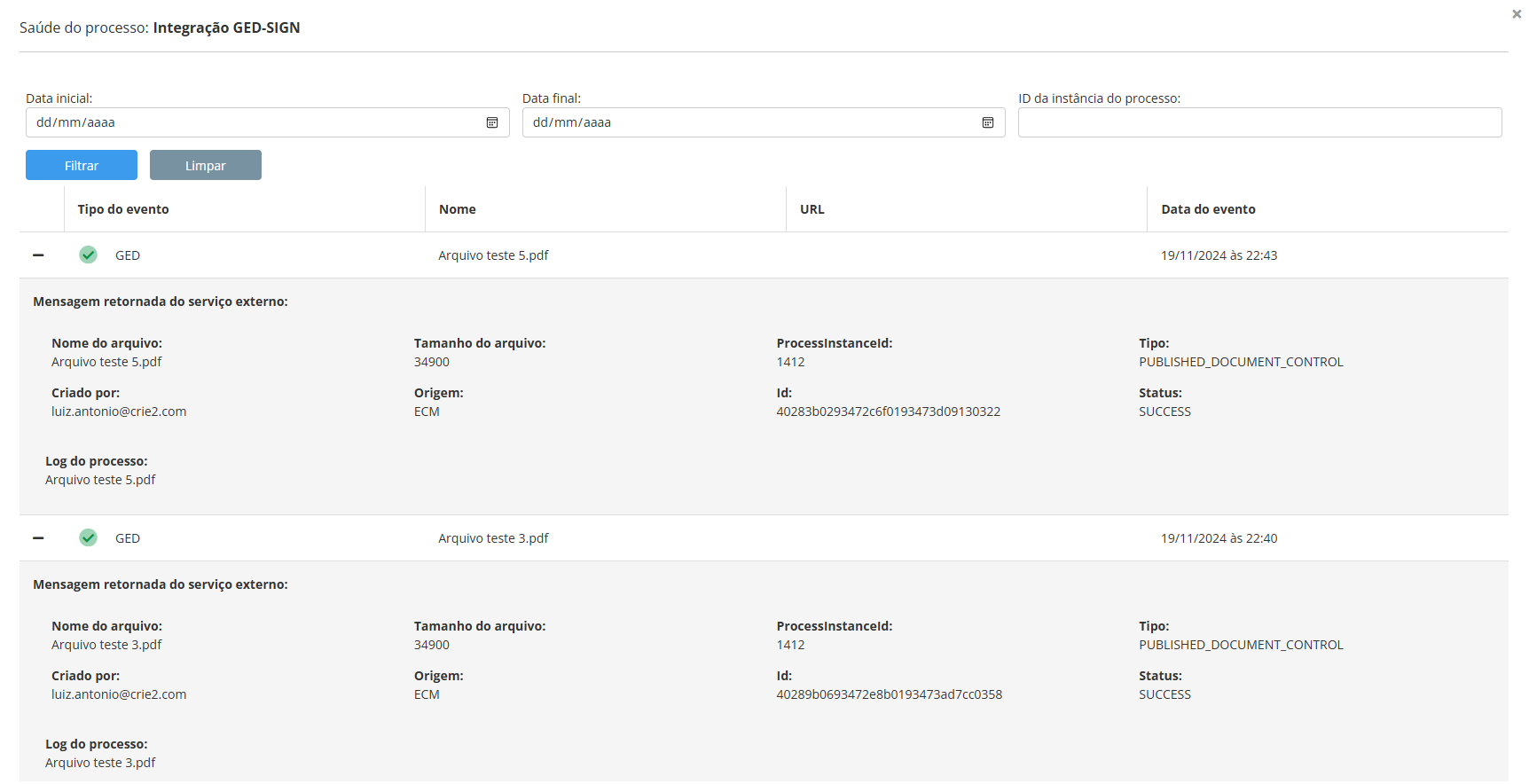1529x784 pixels.
Task: Click success checkmark icon for Arquivo teste 3.pdf
Action: [89, 538]
